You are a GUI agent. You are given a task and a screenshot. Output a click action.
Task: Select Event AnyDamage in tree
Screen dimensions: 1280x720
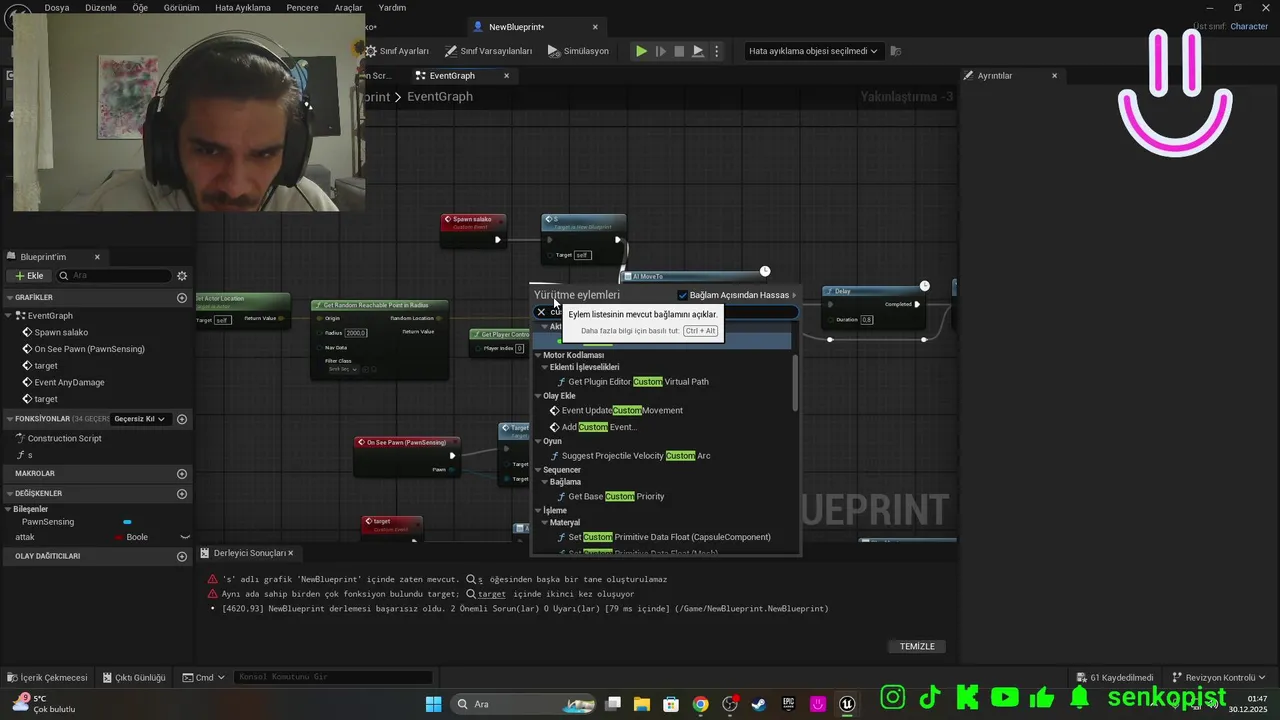coord(69,382)
